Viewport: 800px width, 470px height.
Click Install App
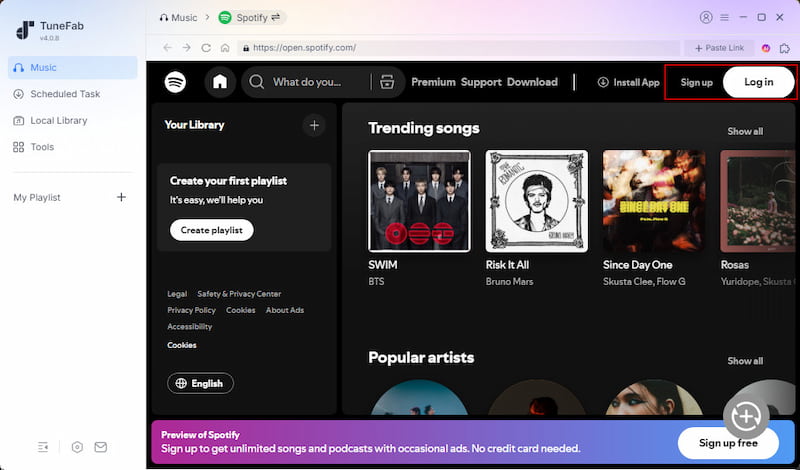click(629, 82)
